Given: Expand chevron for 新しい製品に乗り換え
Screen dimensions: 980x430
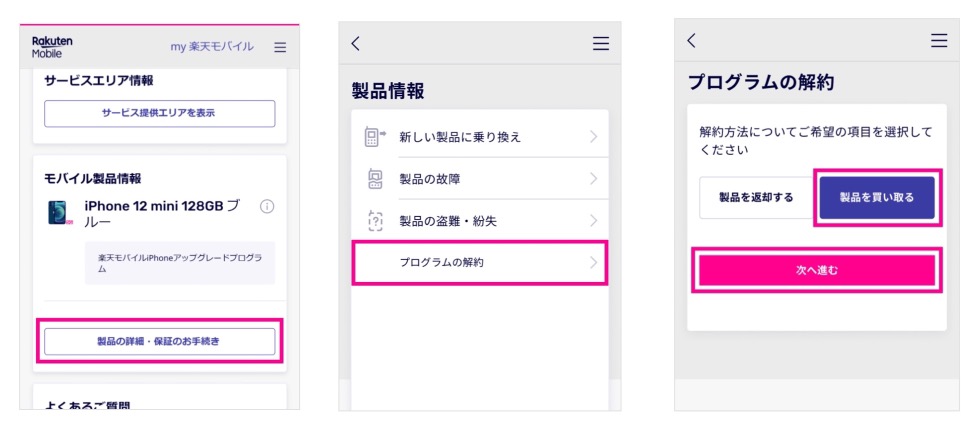Looking at the screenshot, I should (x=593, y=137).
